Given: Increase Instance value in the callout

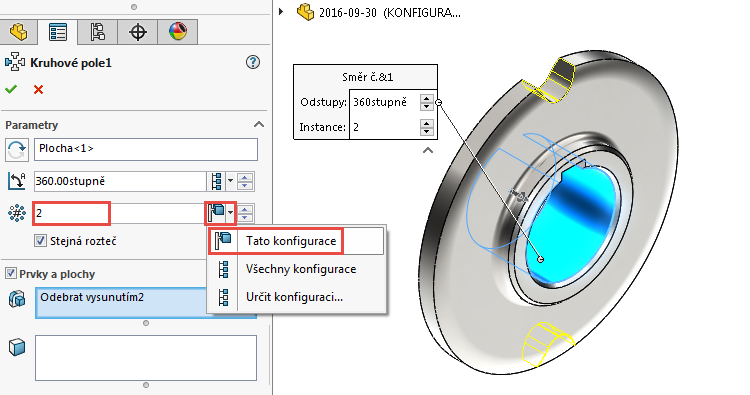Looking at the screenshot, I should 426,123.
